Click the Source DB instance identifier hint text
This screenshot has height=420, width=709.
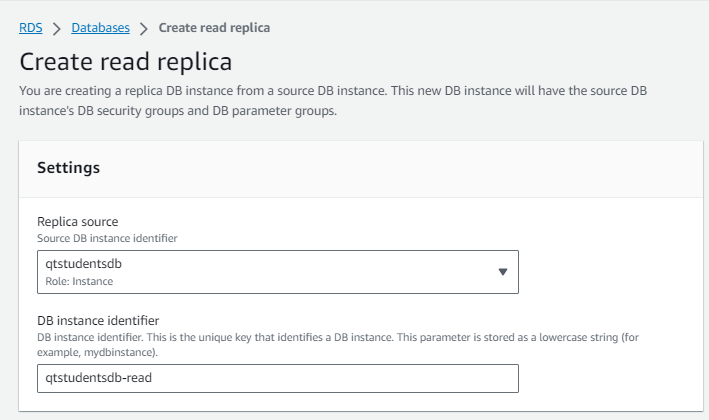click(x=107, y=238)
